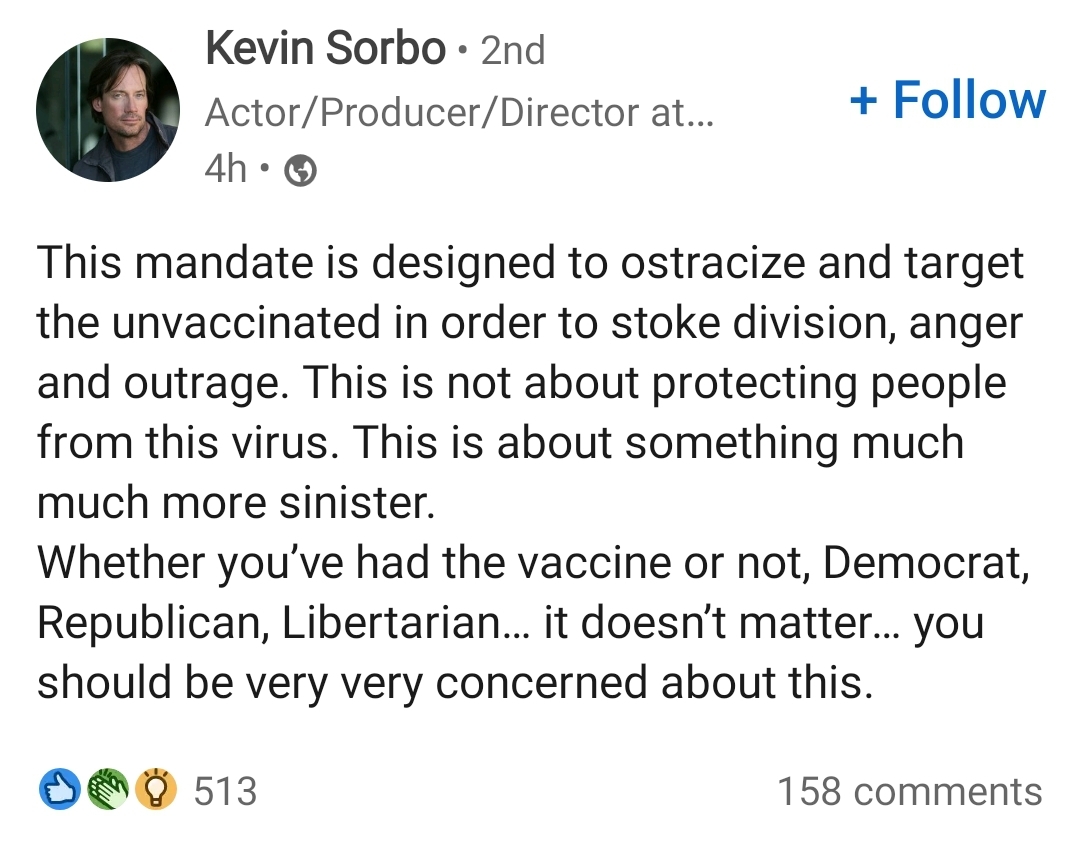Open the 513 reactions count
This screenshot has height=842, width=1080.
(225, 791)
